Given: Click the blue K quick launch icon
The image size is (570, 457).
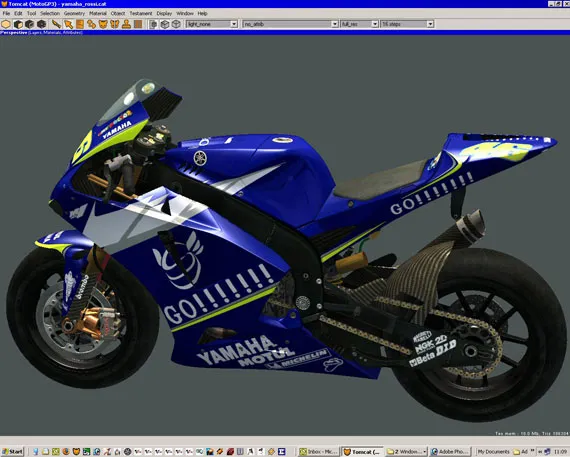Looking at the screenshot, I should [x=281, y=452].
